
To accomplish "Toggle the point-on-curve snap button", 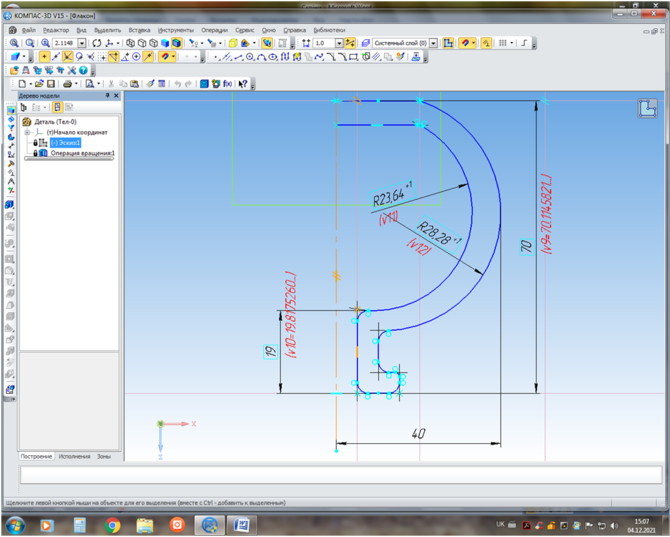I will click(148, 57).
